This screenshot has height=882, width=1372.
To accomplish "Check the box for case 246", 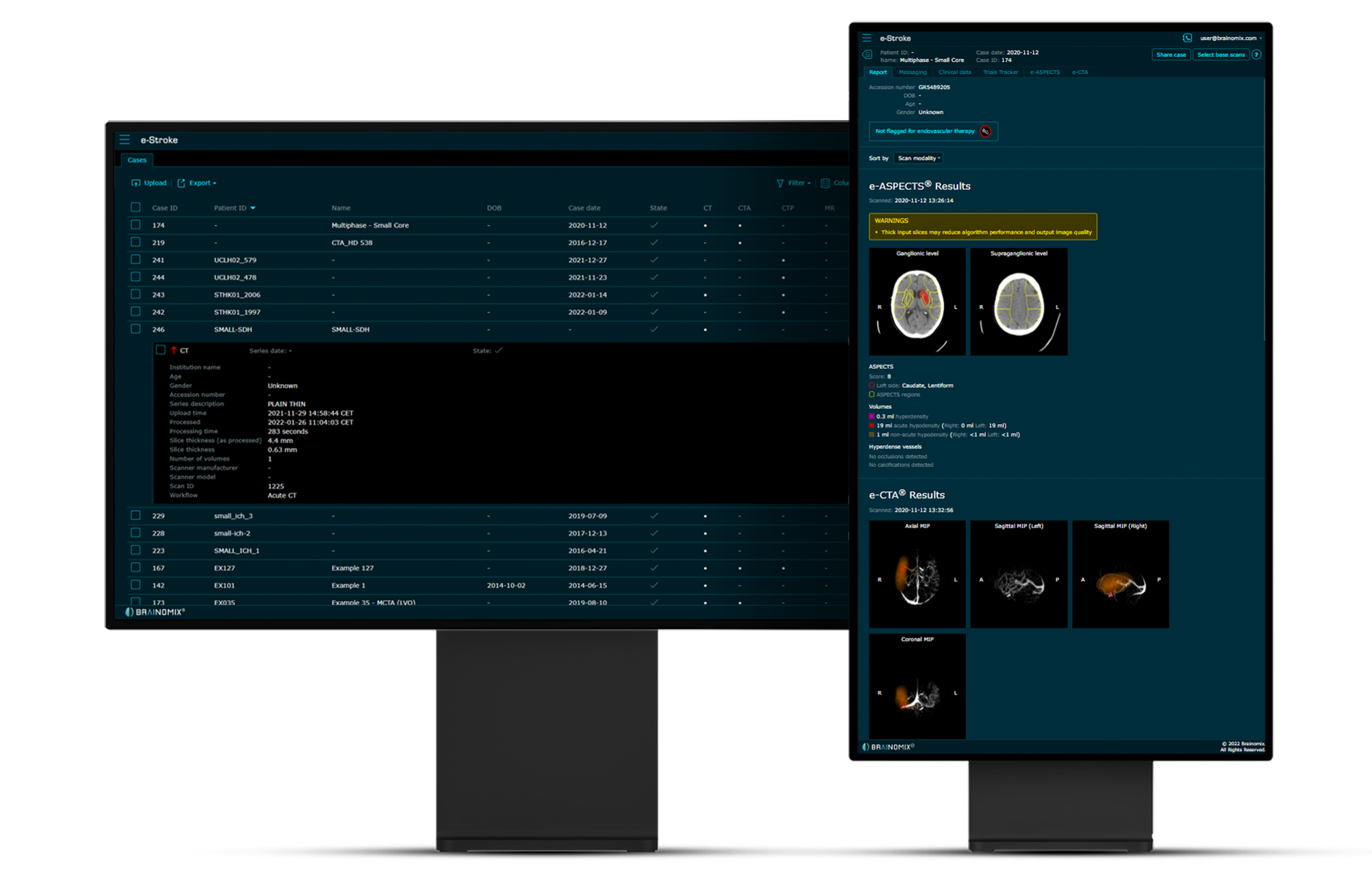I will (136, 329).
